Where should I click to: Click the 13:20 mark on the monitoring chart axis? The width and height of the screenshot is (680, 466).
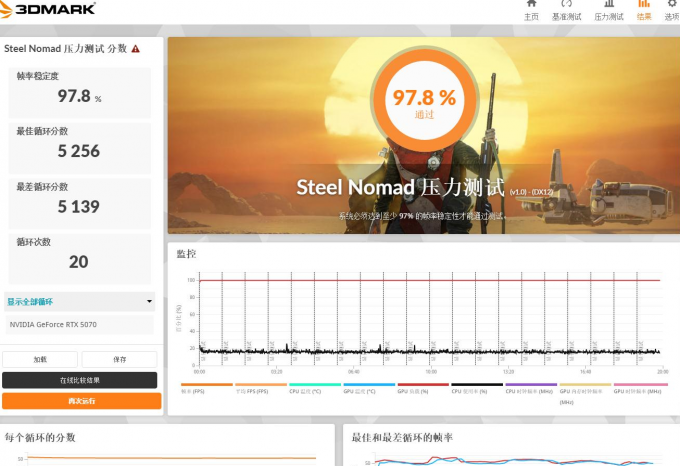click(508, 372)
